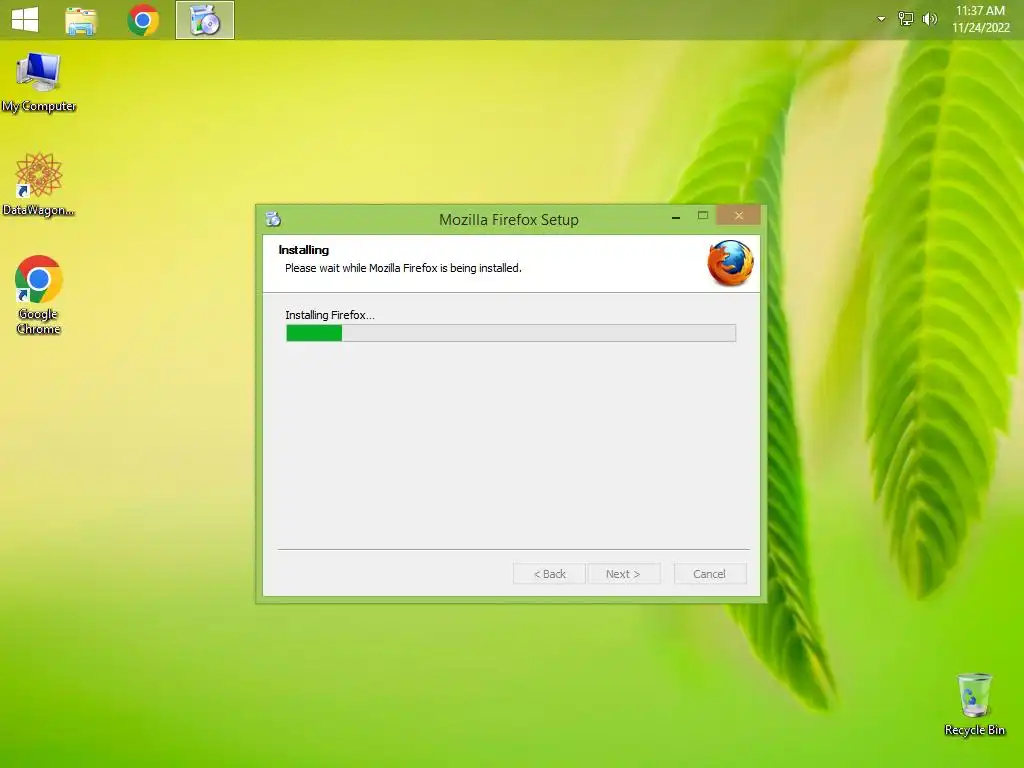Select the DataWagon desktop shortcut
The width and height of the screenshot is (1024, 768).
tap(39, 185)
